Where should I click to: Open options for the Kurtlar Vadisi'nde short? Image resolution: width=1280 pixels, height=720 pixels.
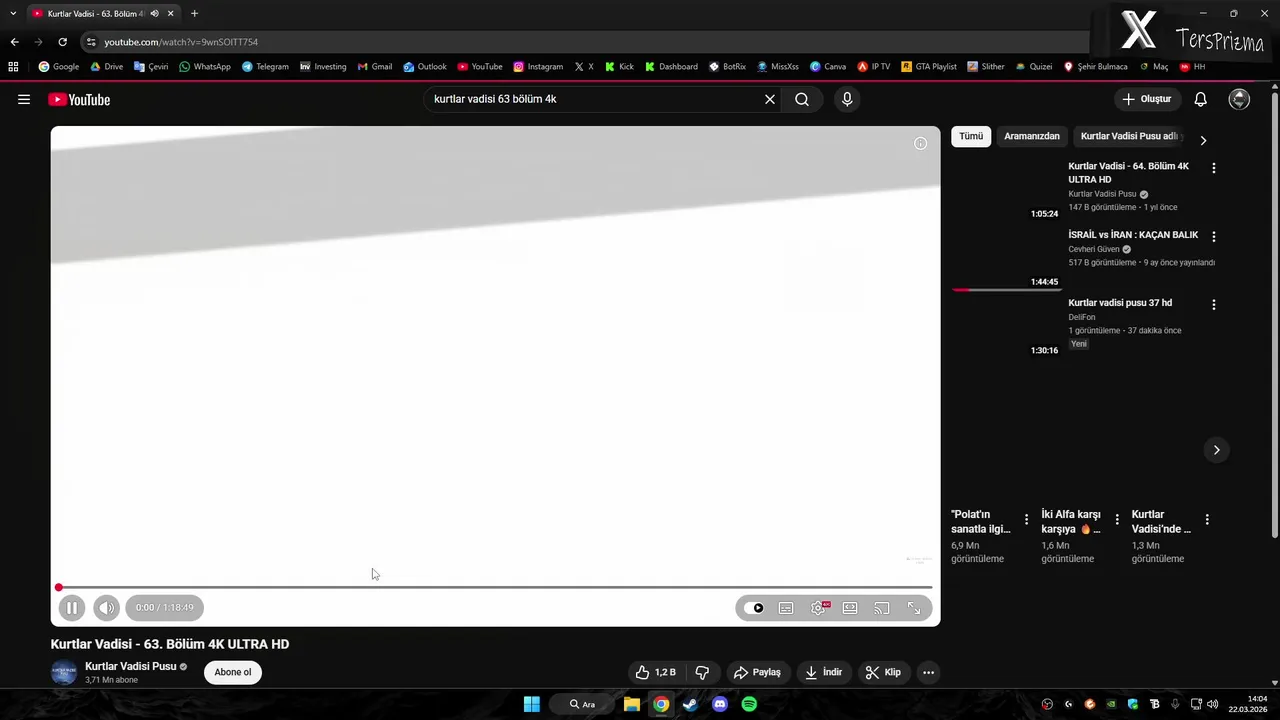click(x=1207, y=520)
